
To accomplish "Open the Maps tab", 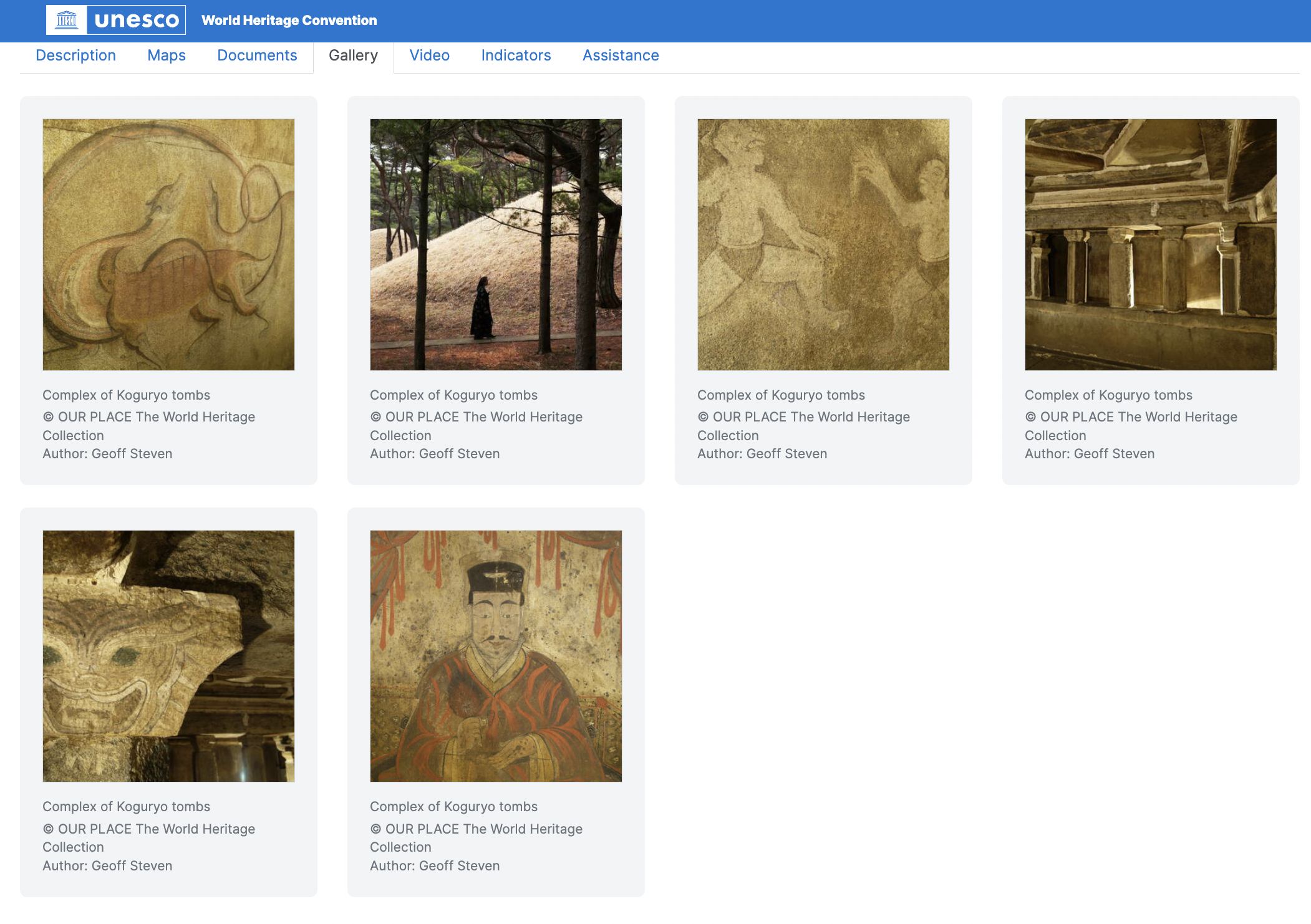I will [167, 55].
